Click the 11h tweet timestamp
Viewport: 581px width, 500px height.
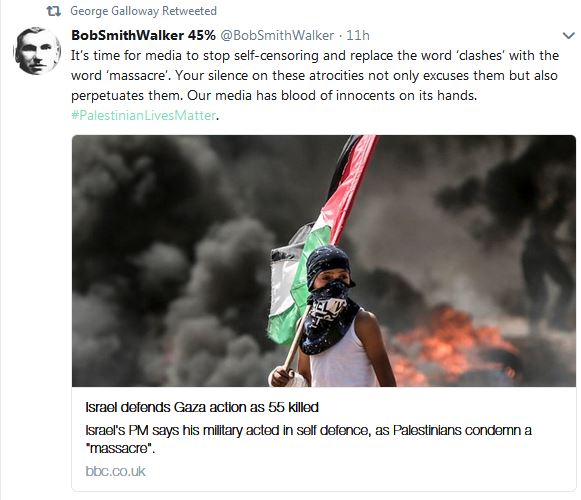(358, 36)
